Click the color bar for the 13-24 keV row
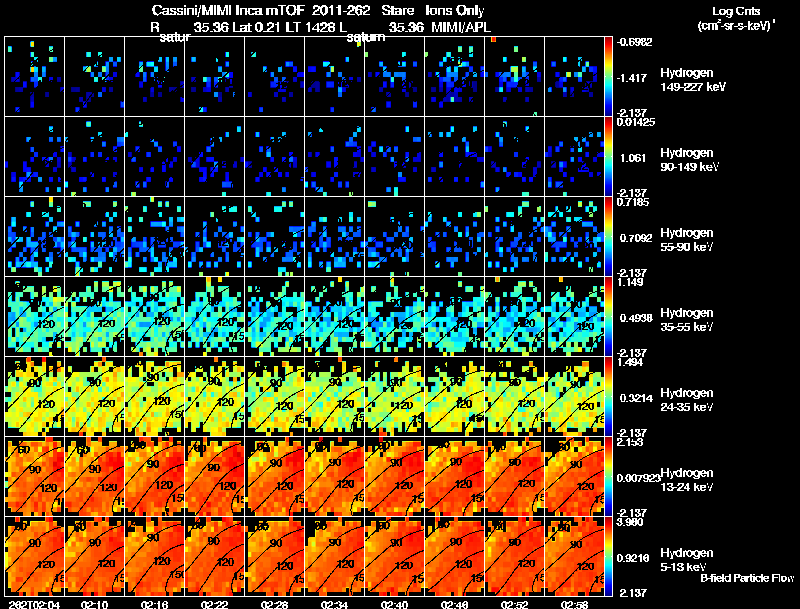This screenshot has height=609, width=800. [608, 477]
